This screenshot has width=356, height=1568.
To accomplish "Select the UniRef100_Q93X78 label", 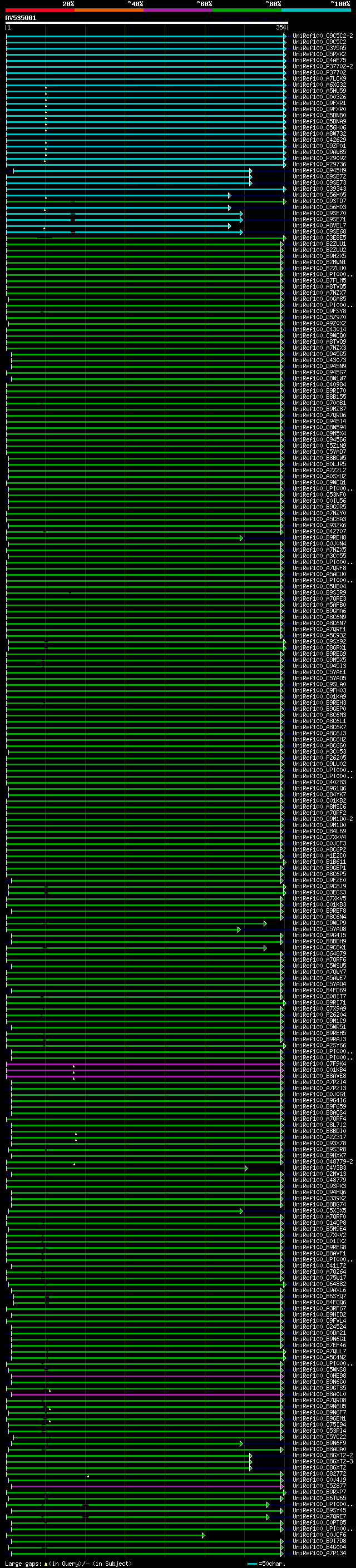I will [x=319, y=1143].
